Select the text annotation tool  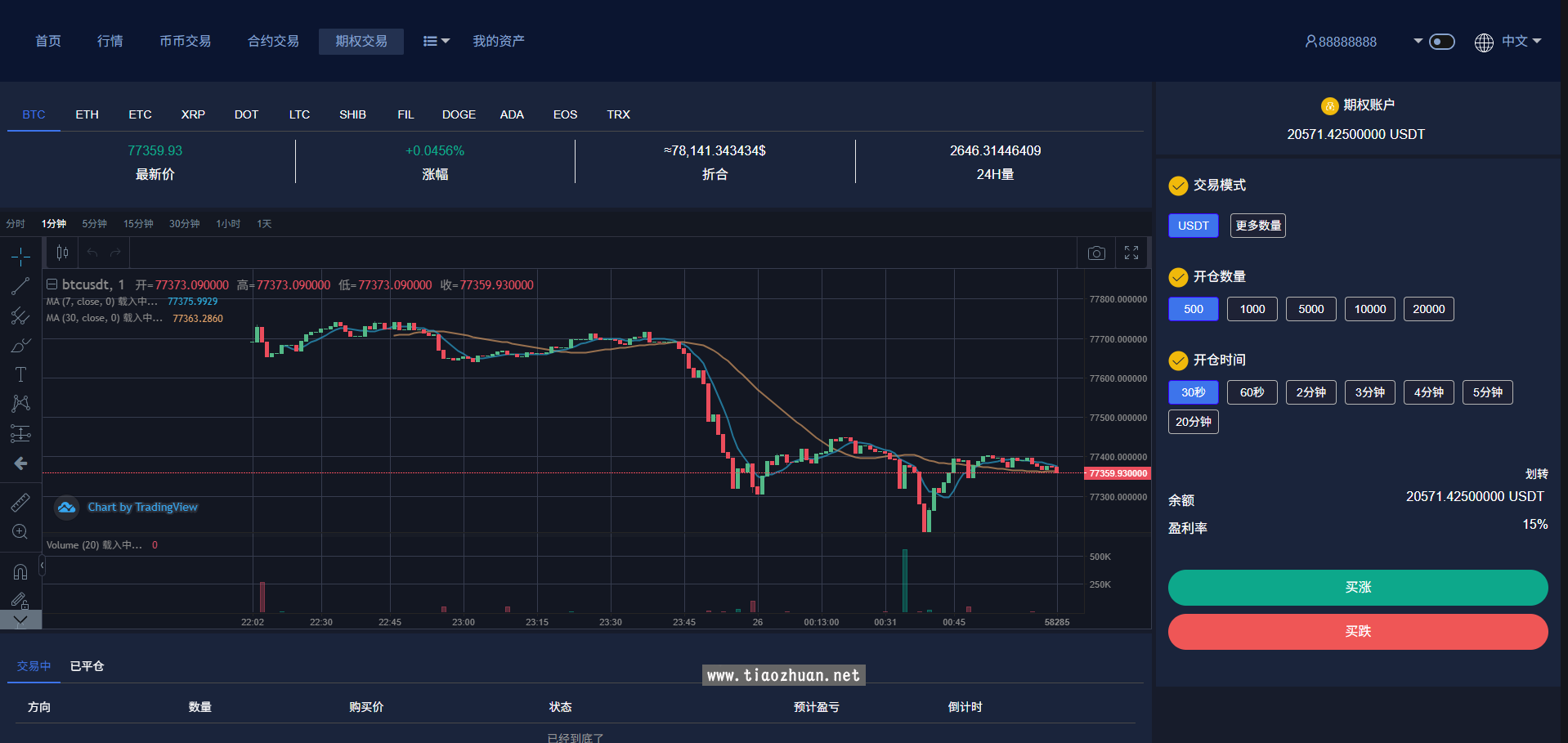(20, 374)
